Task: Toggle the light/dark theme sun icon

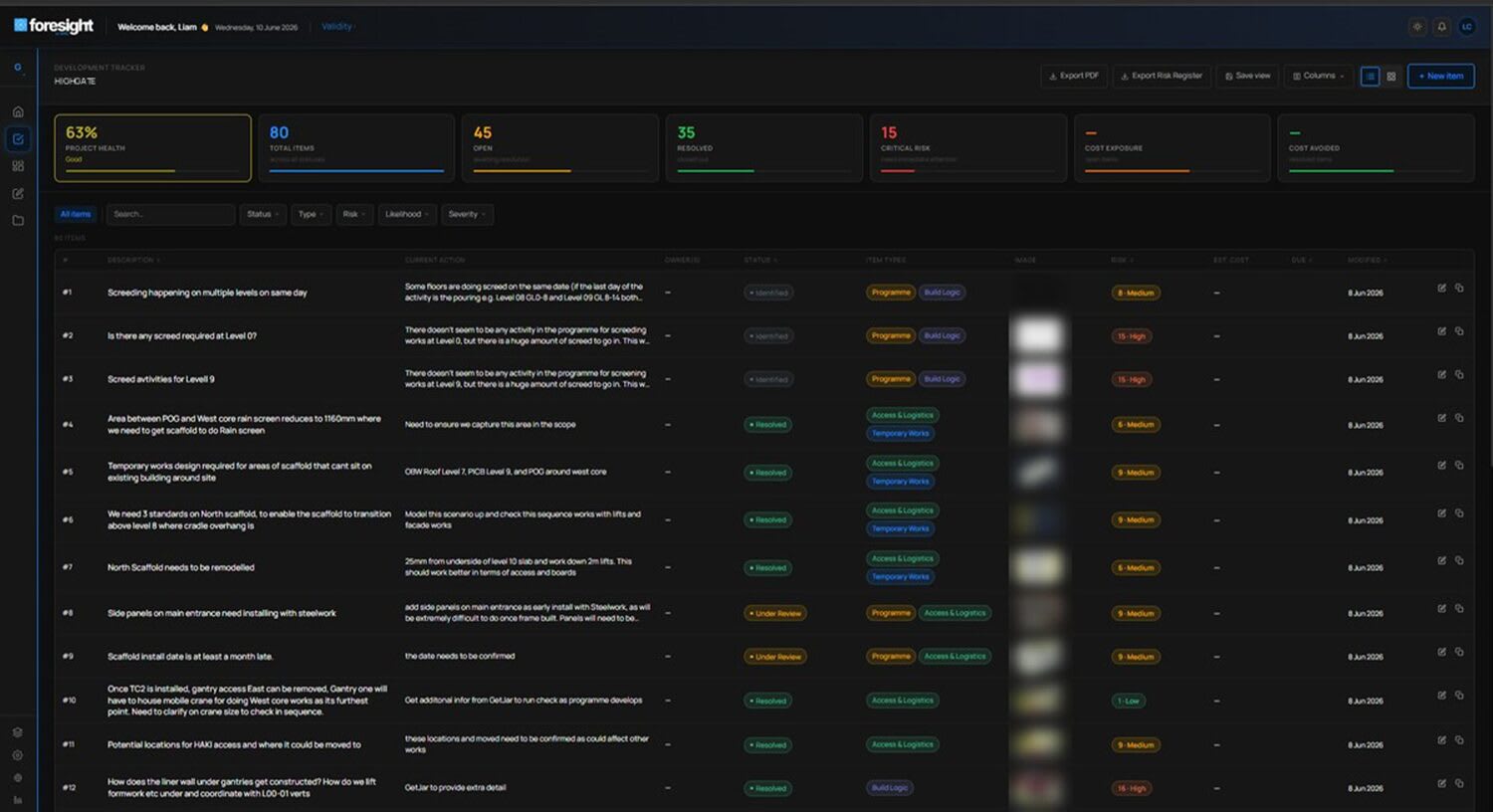Action: (1417, 27)
